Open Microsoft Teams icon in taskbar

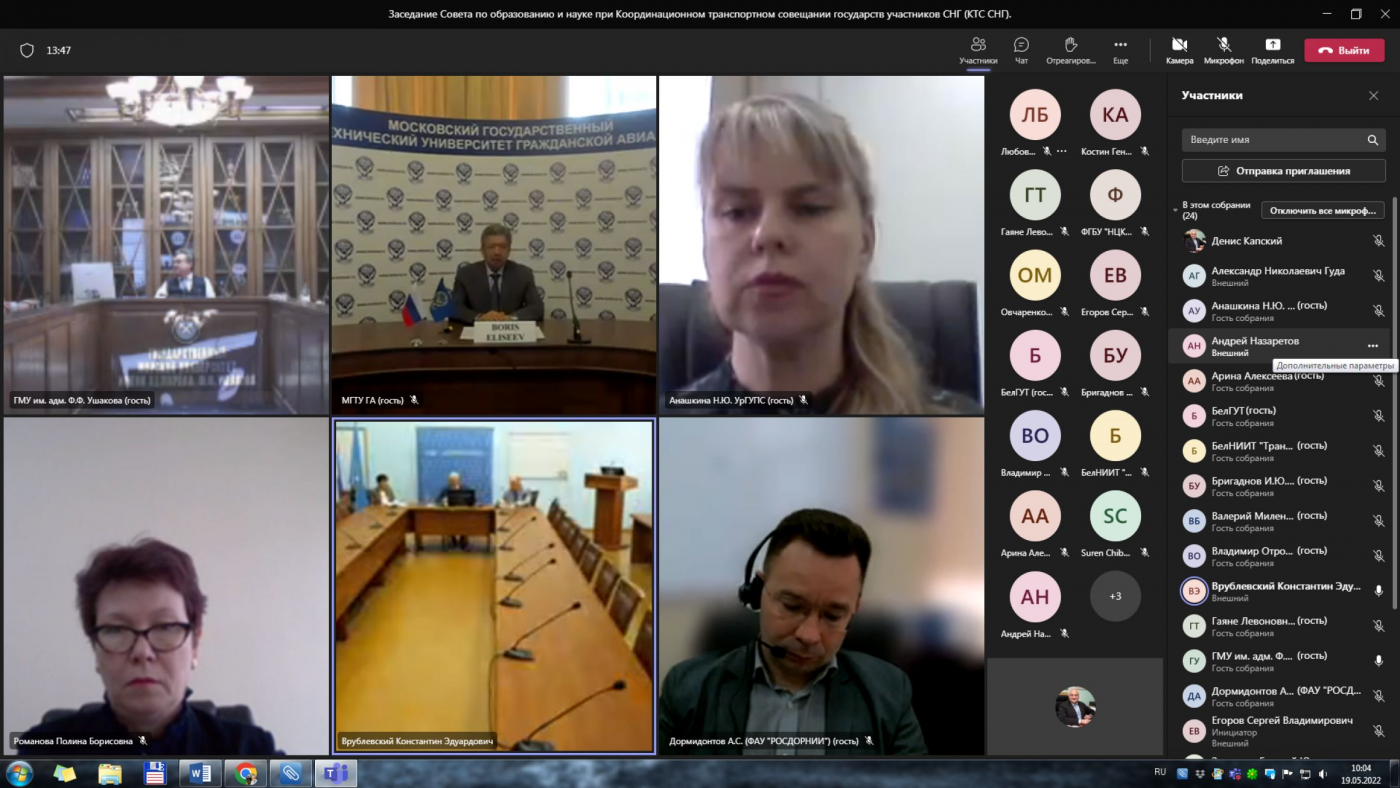pyautogui.click(x=336, y=773)
